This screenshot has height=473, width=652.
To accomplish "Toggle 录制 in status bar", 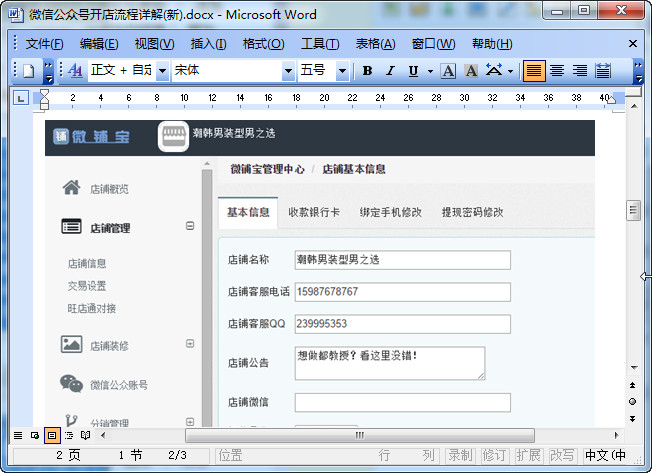I will point(460,456).
